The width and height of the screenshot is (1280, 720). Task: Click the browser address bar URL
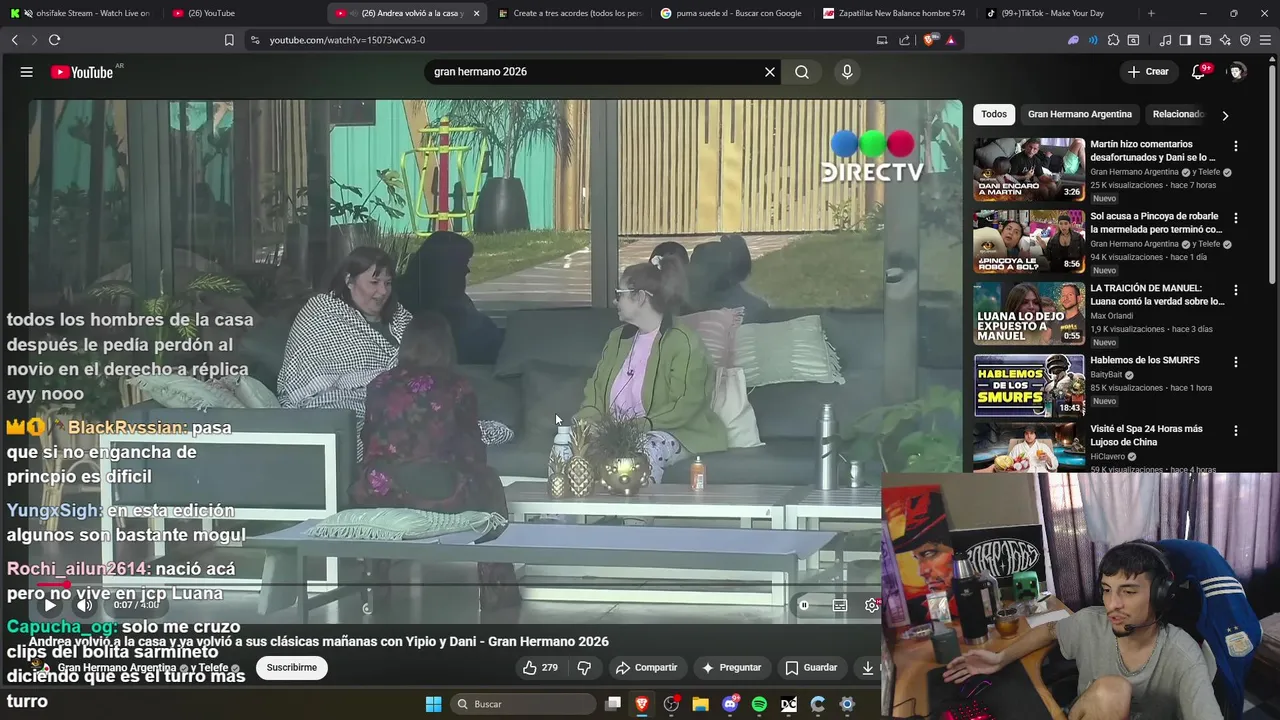(x=347, y=40)
